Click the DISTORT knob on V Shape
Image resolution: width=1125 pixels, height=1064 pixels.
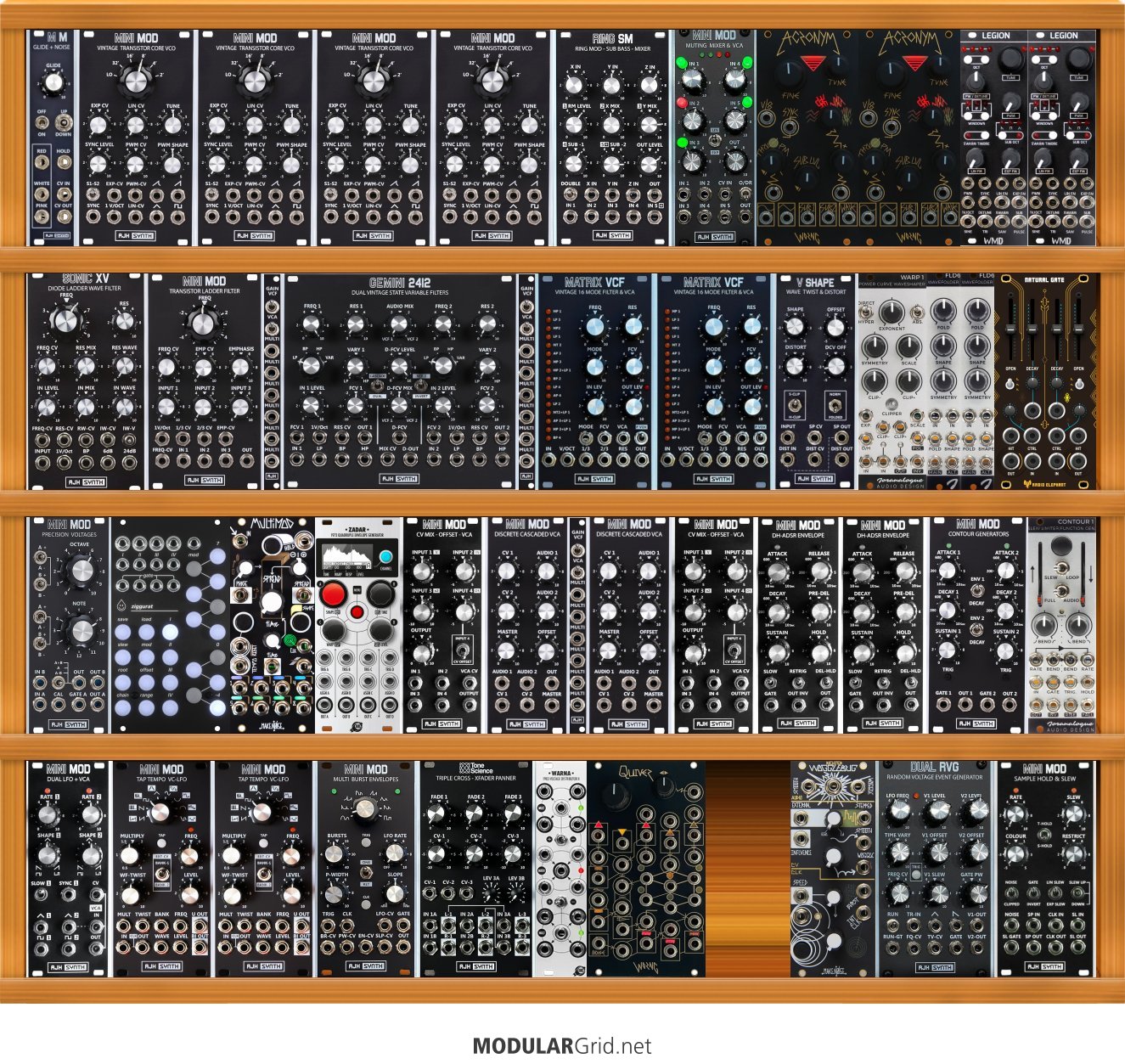point(795,366)
